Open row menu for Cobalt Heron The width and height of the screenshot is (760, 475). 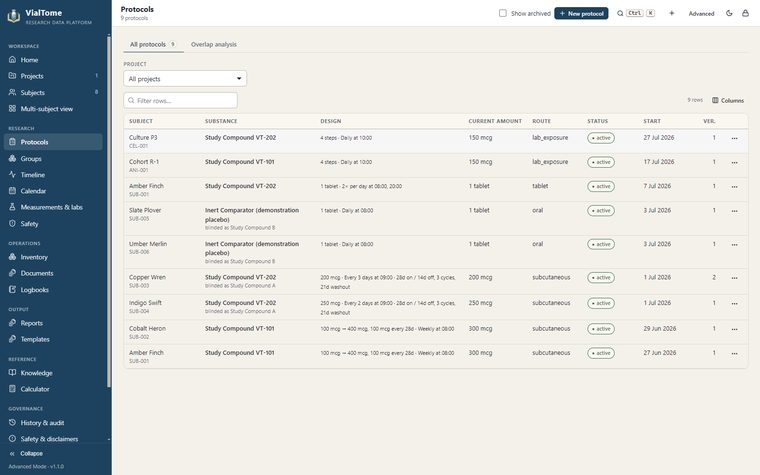pyautogui.click(x=734, y=329)
